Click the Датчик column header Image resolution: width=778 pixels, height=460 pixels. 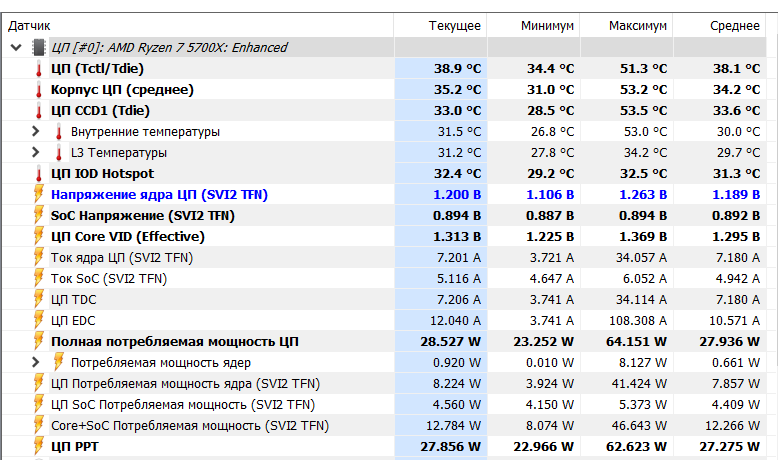pos(30,25)
